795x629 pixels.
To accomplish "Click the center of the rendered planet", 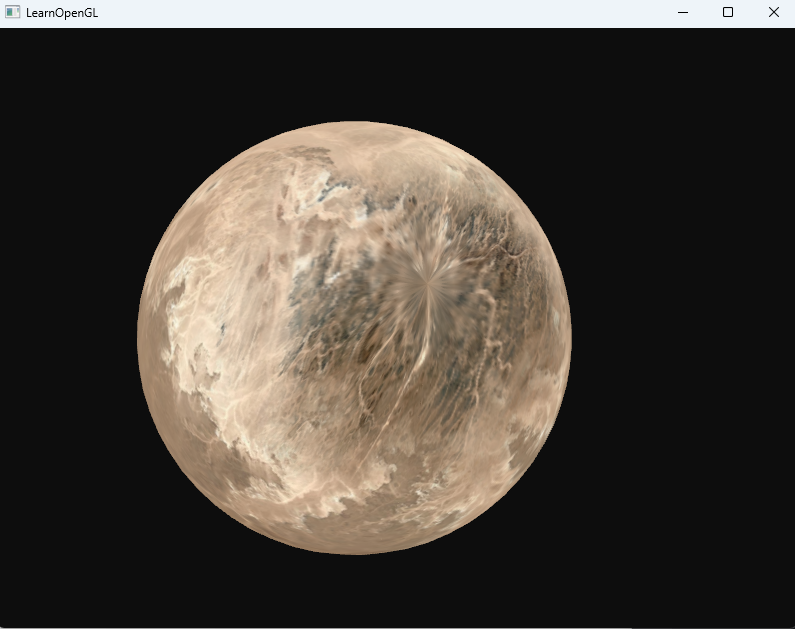I will 354,337.
